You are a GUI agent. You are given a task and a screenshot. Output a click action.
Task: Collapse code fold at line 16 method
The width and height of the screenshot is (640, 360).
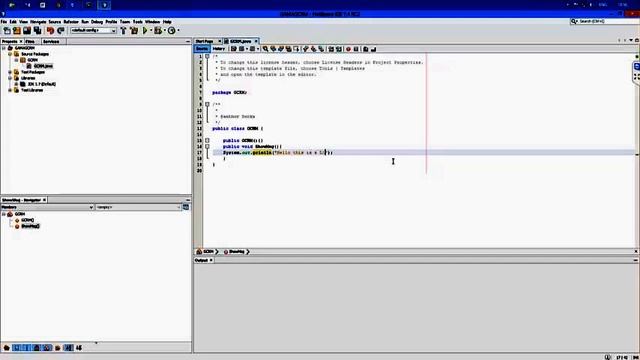pyautogui.click(x=207, y=147)
